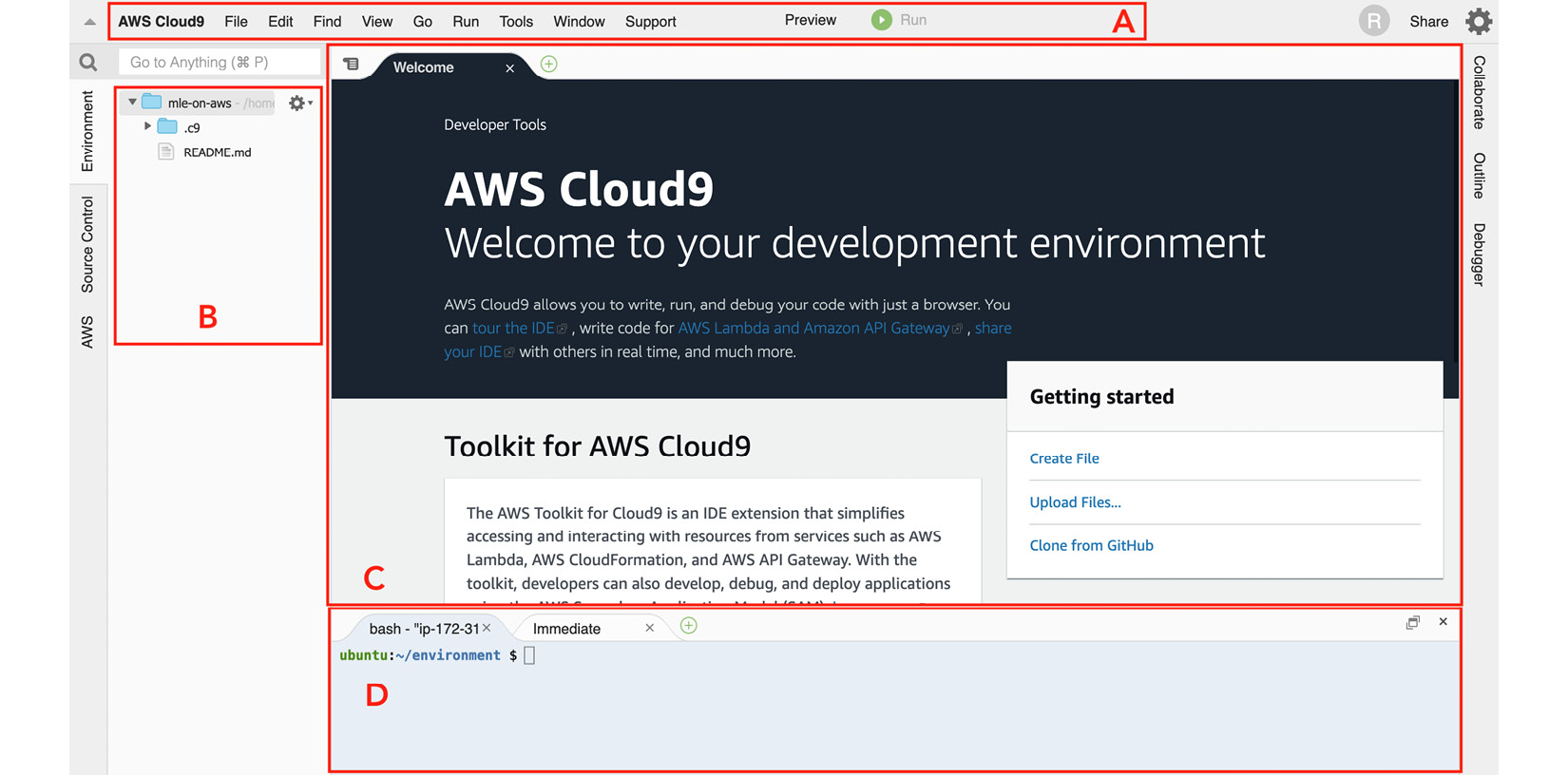Open the Environment side panel
Viewport: 1568px width, 775px height.
[87, 131]
